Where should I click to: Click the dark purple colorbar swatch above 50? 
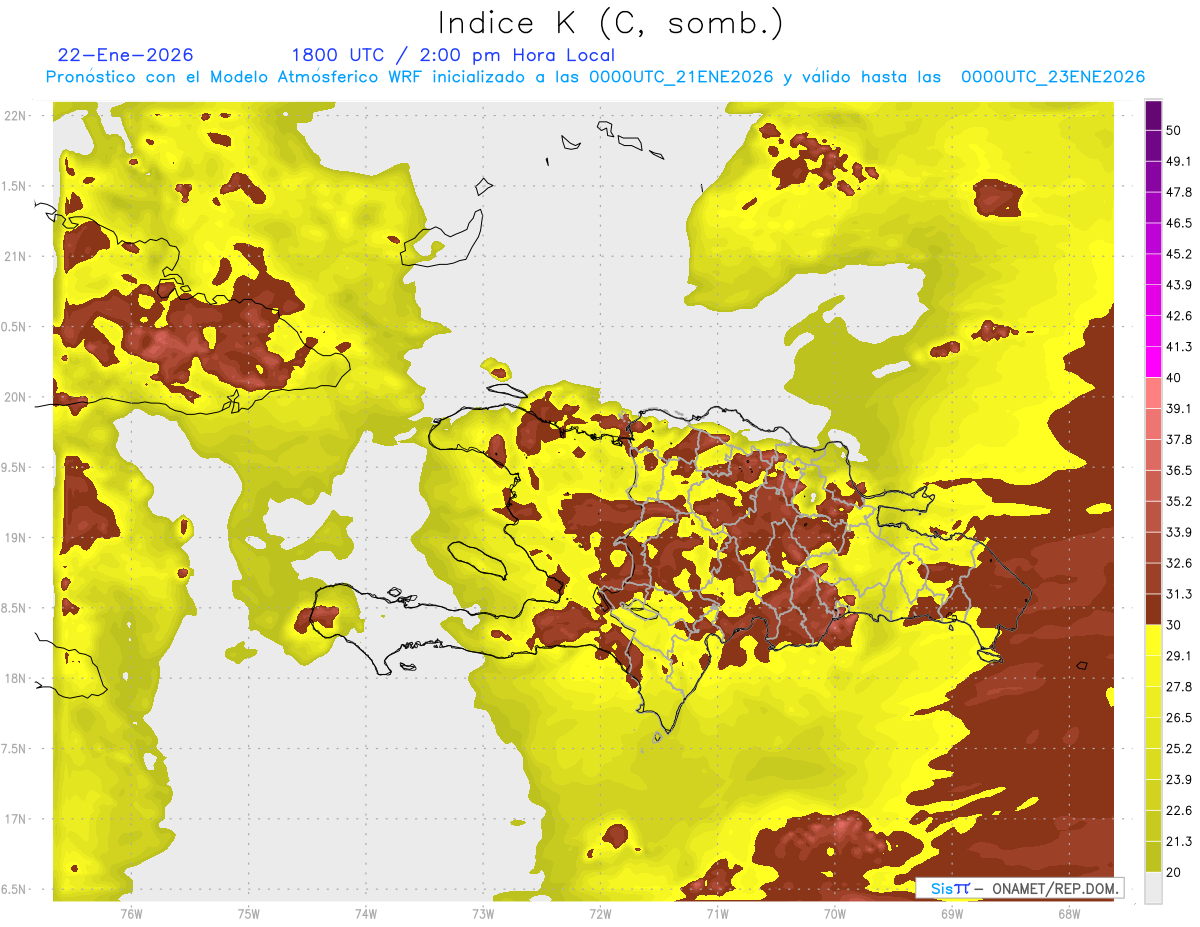point(1153,115)
